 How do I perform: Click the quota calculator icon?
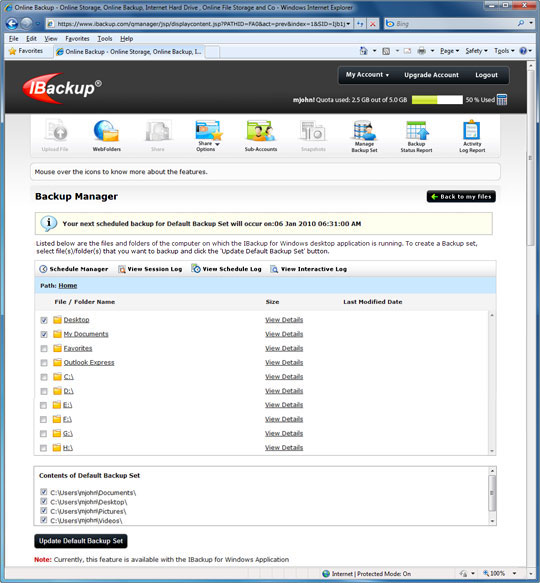(502, 100)
